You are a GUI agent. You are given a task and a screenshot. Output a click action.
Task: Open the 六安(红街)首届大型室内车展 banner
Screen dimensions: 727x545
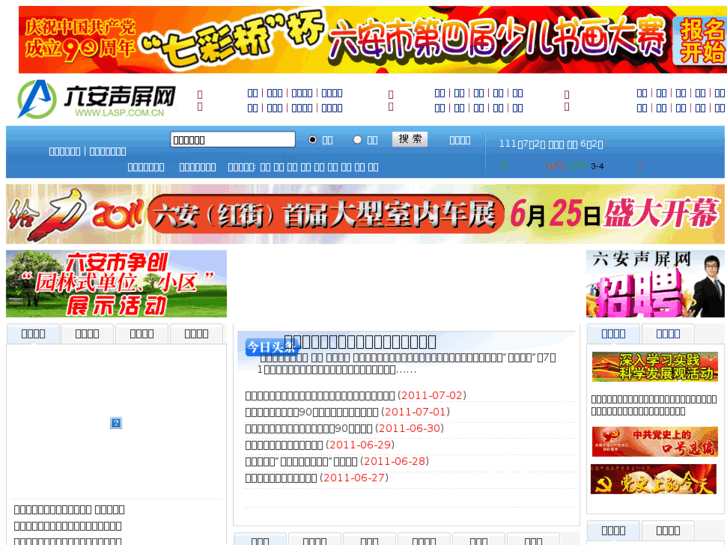pos(365,214)
